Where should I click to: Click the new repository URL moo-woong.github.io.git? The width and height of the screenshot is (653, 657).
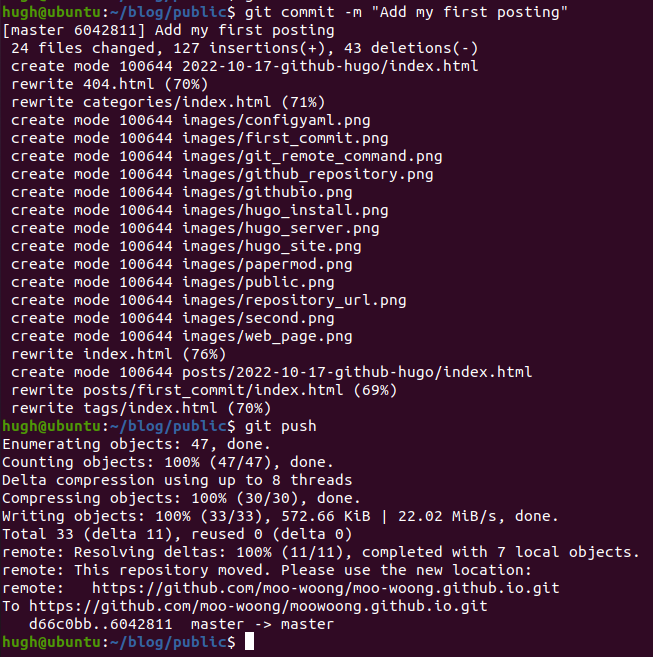pos(326,588)
